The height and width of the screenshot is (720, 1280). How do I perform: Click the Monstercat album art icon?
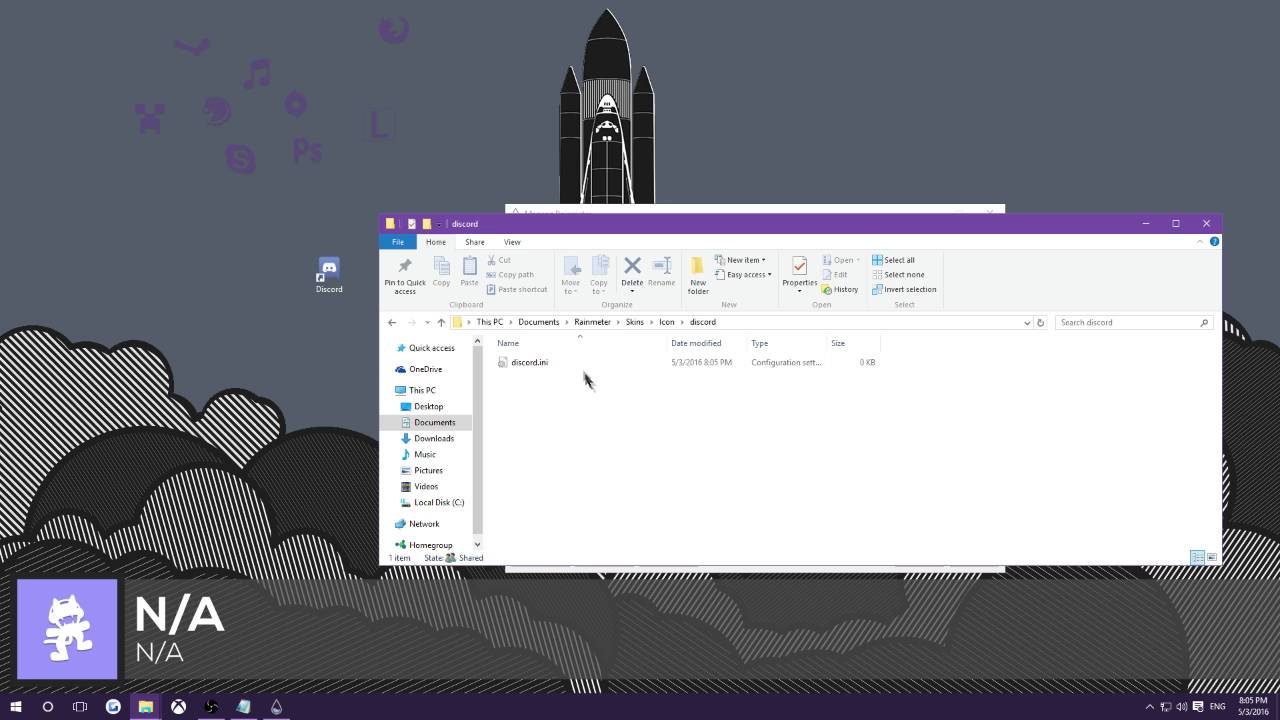pos(67,629)
